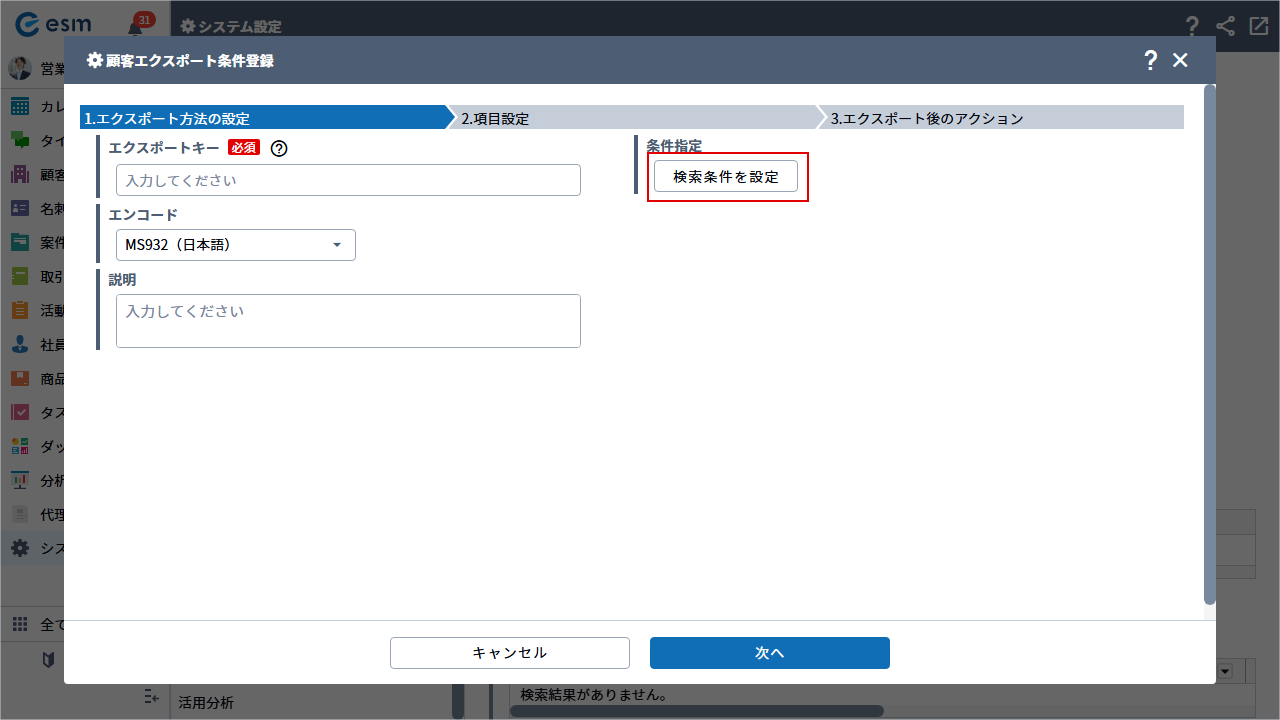Click the system settings gear in sidebar

click(20, 548)
